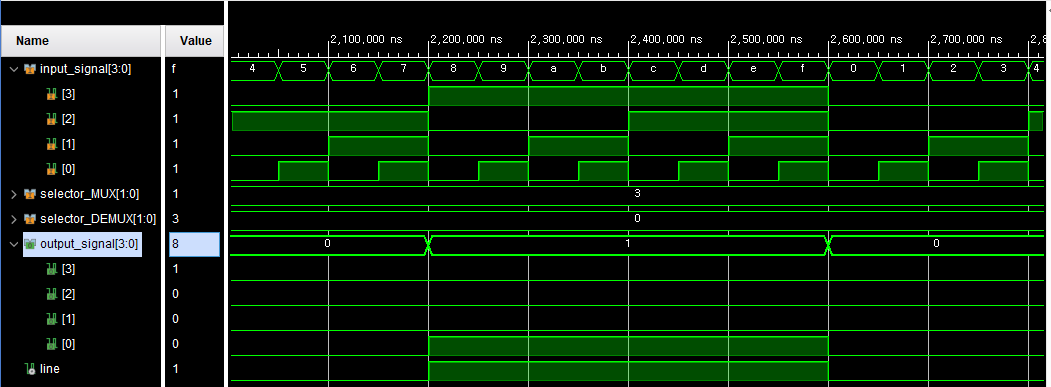1051x387 pixels.
Task: Click the [0] bit icon under input_signal
Action: click(x=51, y=169)
